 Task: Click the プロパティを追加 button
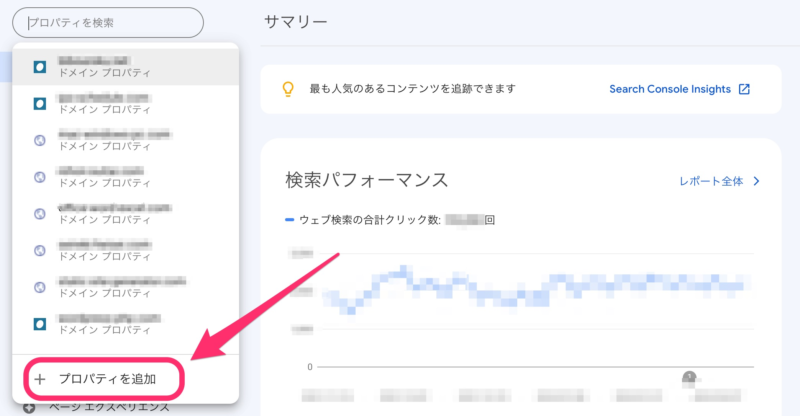click(x=105, y=379)
